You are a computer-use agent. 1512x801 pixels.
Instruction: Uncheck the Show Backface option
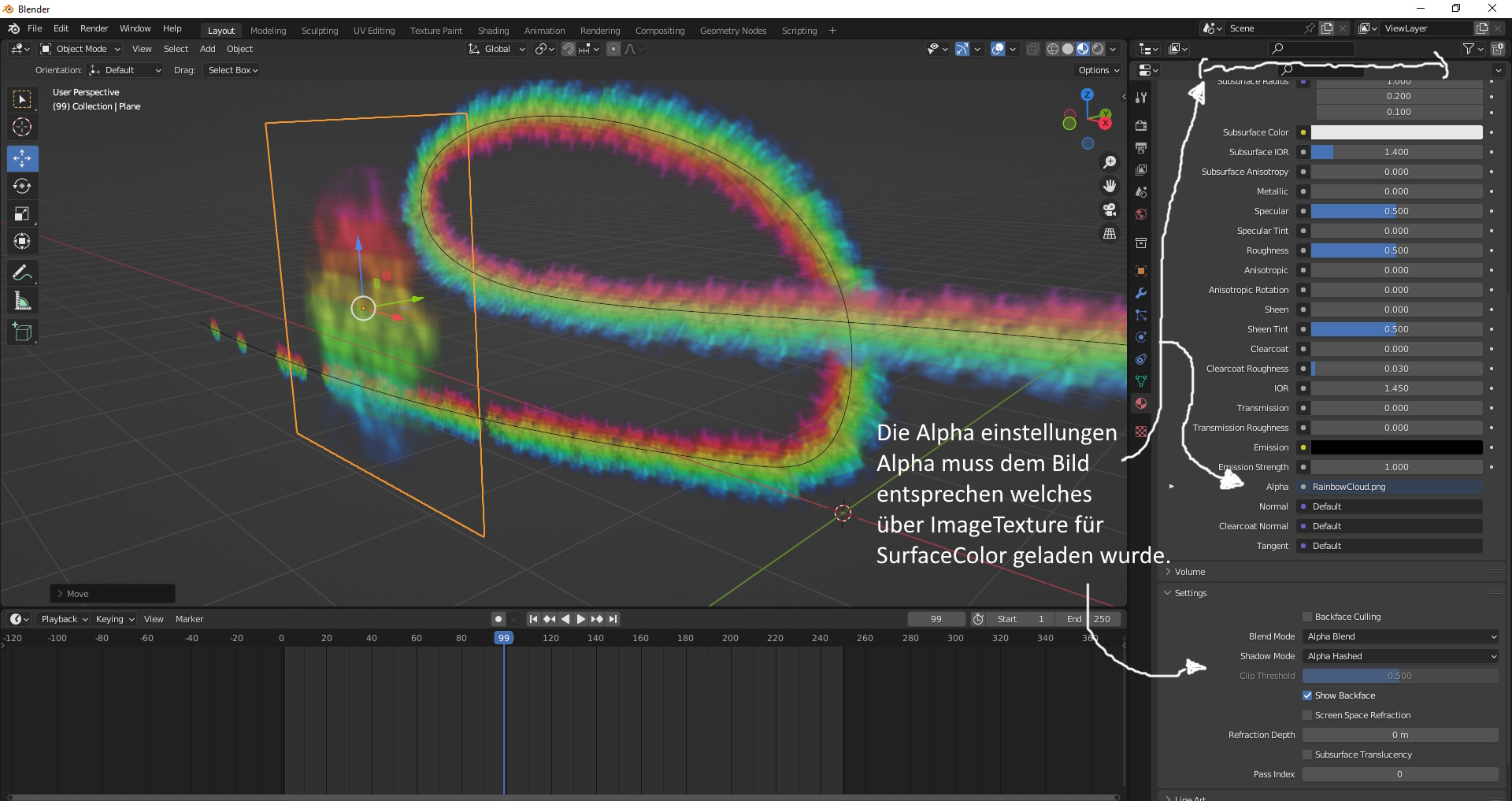click(x=1307, y=695)
